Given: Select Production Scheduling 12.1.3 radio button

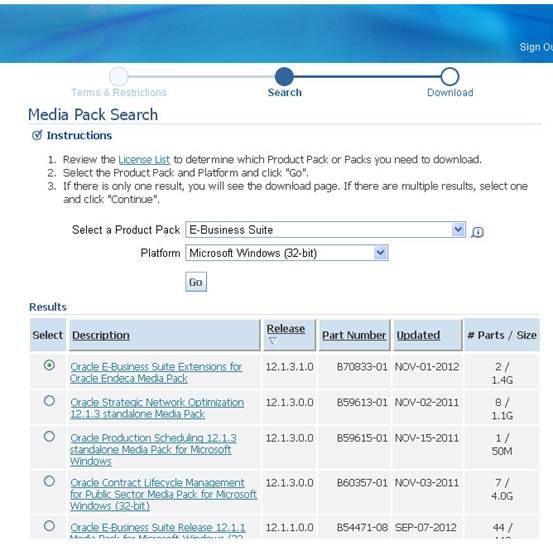Looking at the screenshot, I should [x=49, y=436].
